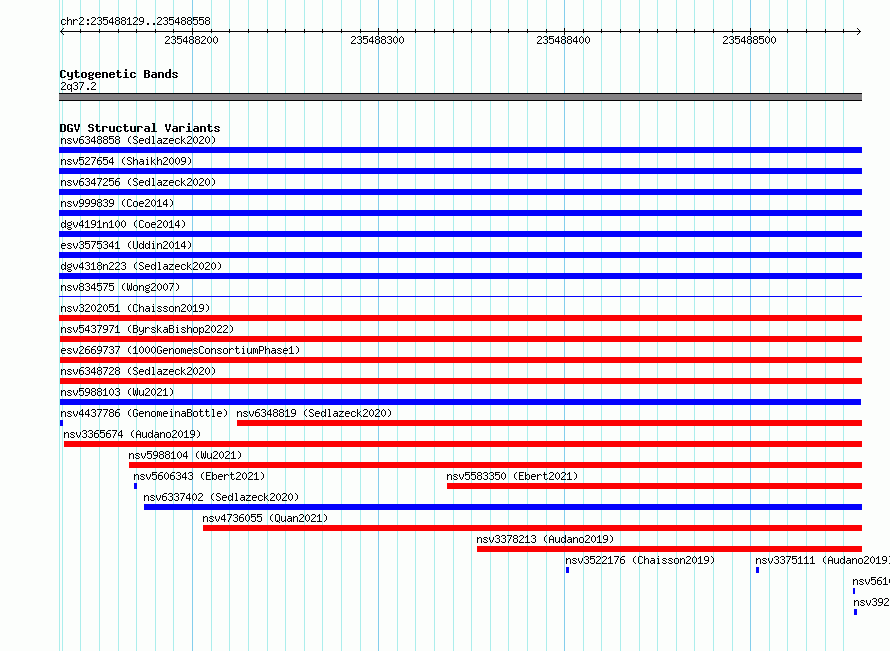
Task: Click the nsv834575 (Wong2007) label
Action: tap(120, 287)
